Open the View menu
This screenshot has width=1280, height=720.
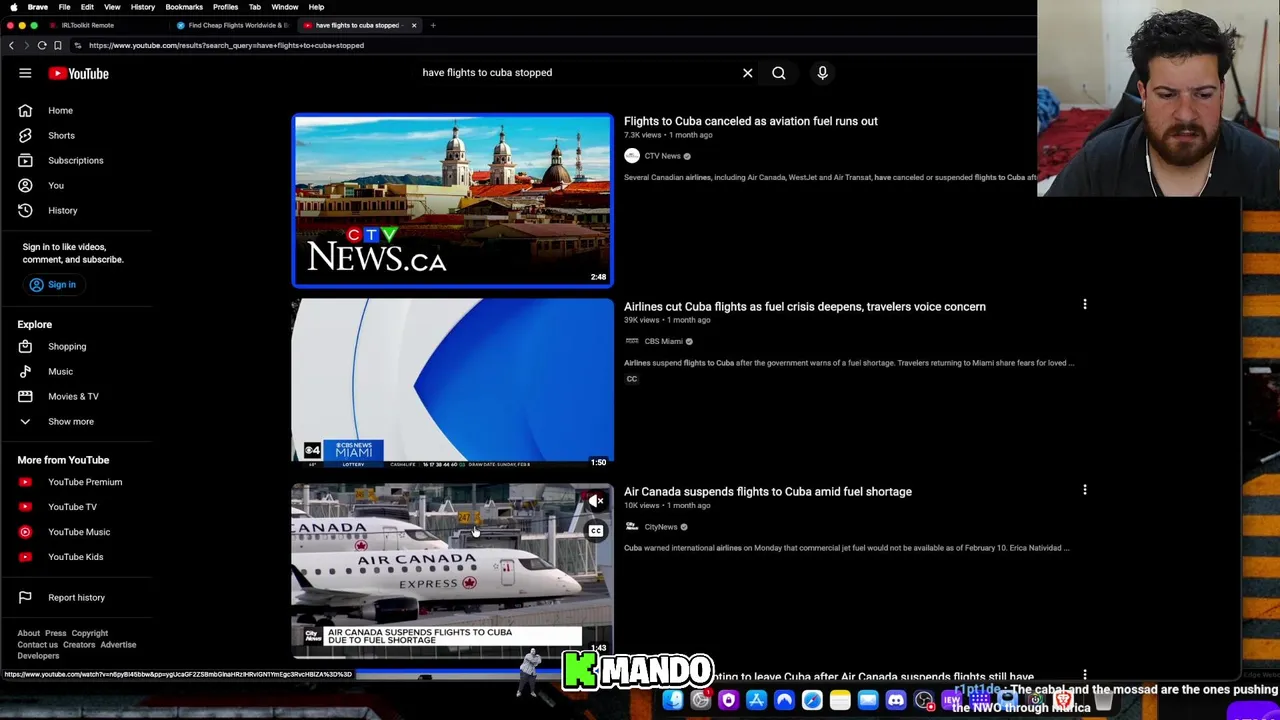pyautogui.click(x=112, y=7)
